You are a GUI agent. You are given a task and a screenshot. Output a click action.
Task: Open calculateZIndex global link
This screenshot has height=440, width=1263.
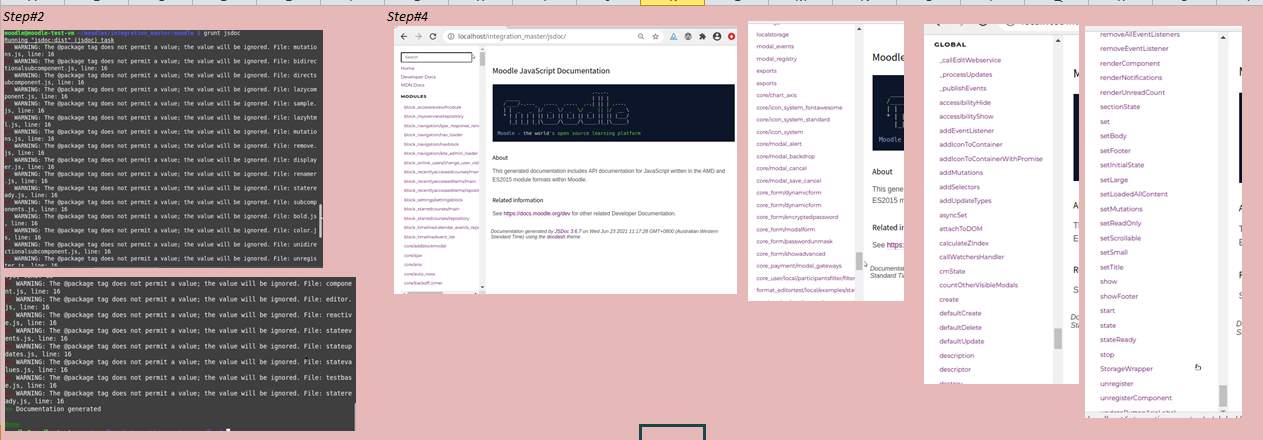click(965, 242)
